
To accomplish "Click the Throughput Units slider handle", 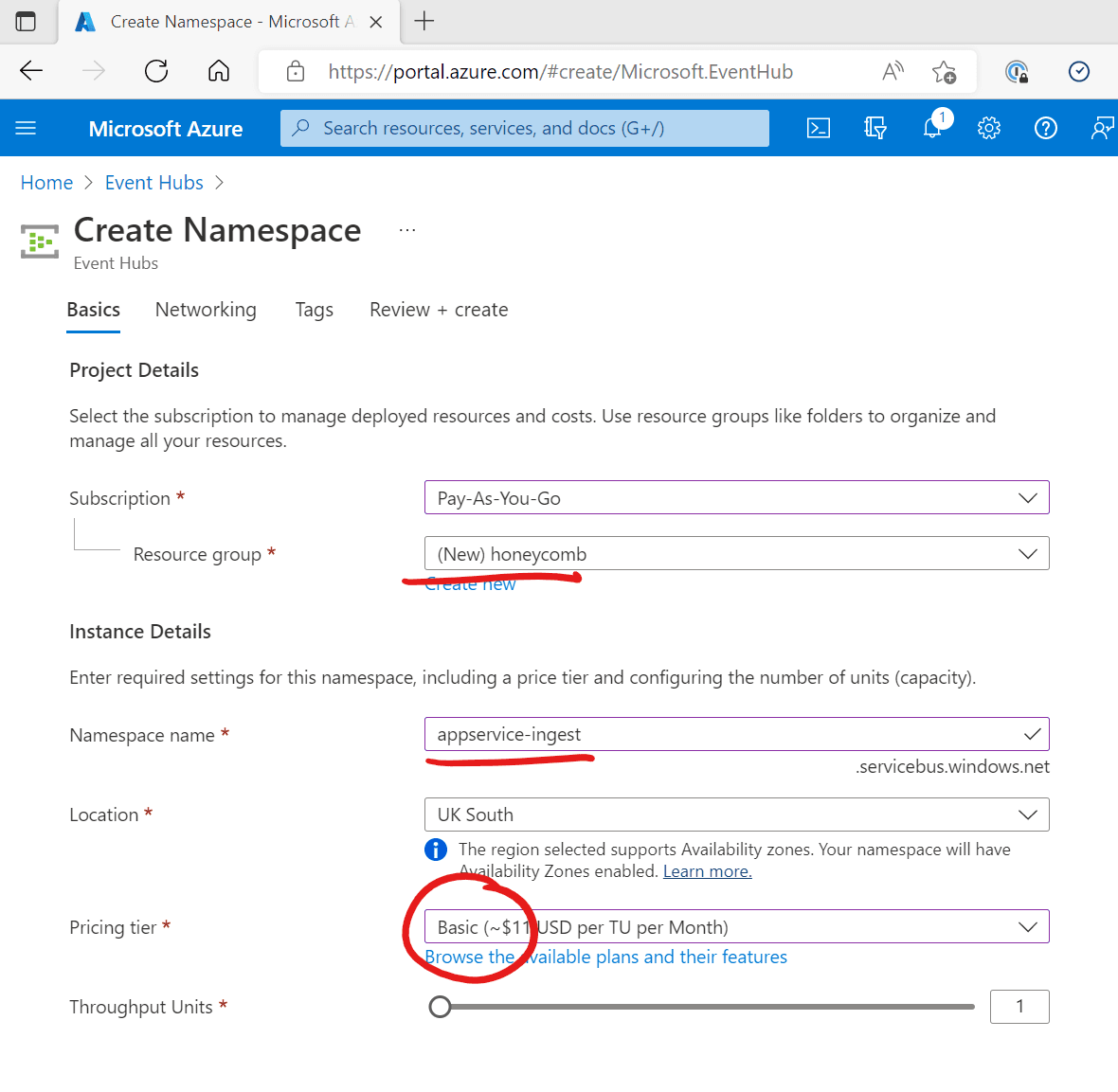I will tap(440, 1007).
